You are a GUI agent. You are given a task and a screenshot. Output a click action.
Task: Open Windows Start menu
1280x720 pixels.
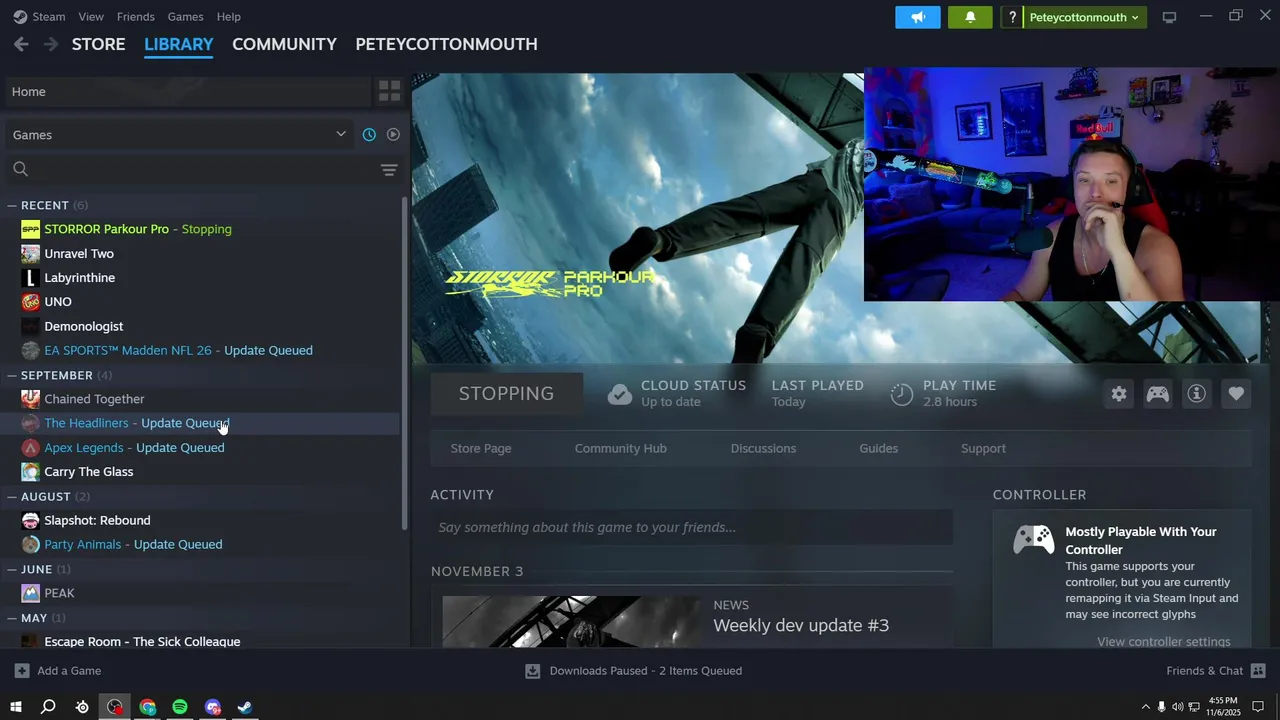tap(16, 707)
